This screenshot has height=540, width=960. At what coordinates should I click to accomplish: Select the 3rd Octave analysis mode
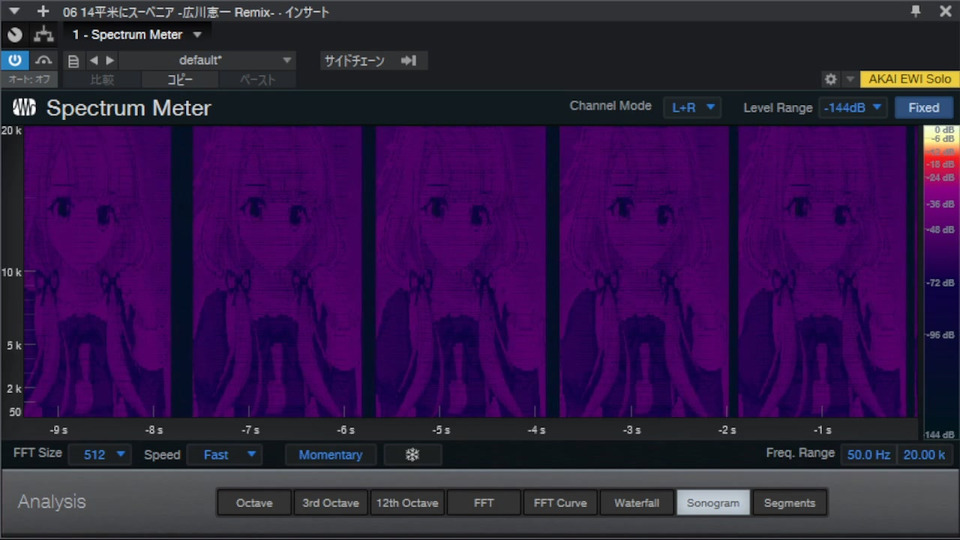coord(331,503)
